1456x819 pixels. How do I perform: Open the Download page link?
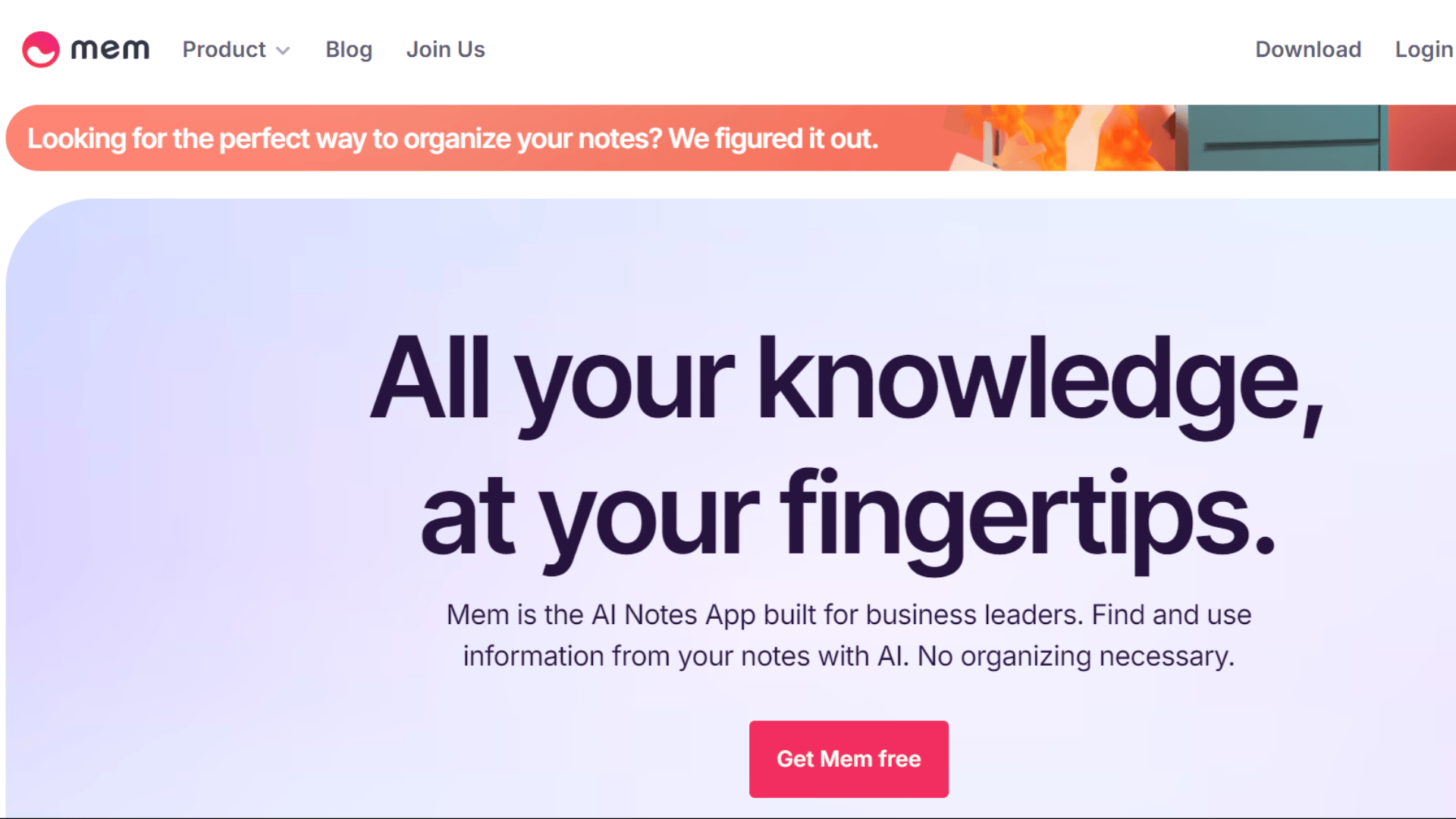(1308, 49)
